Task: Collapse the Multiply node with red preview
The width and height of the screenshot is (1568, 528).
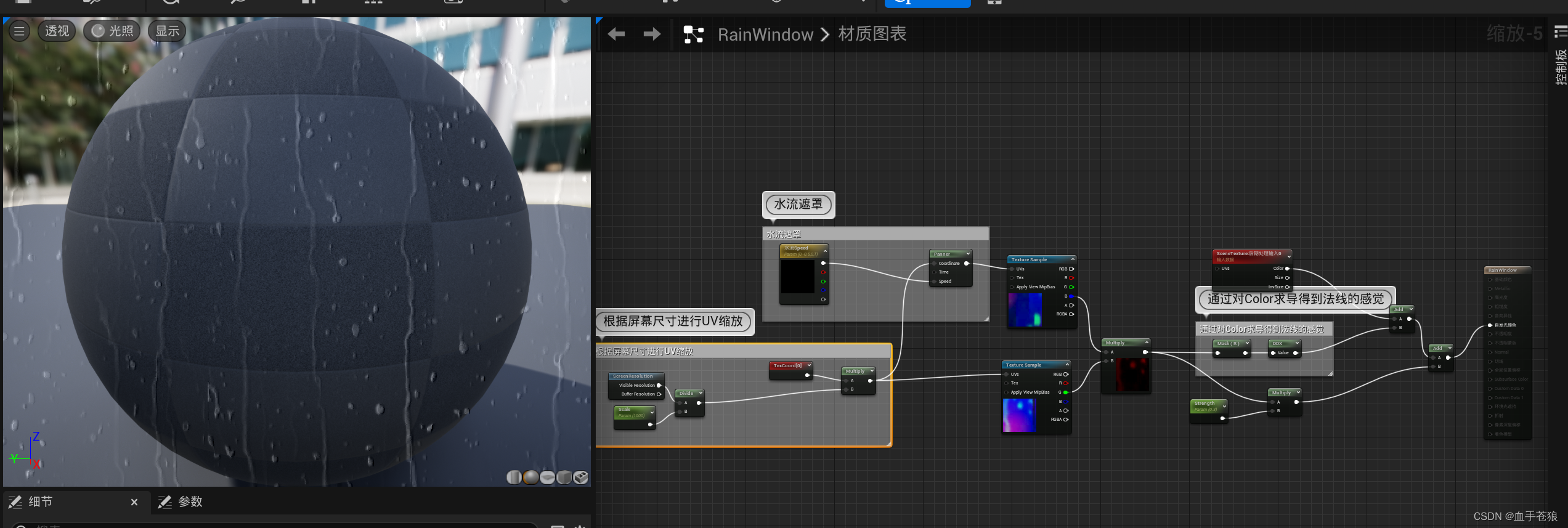Action: 1147,343
